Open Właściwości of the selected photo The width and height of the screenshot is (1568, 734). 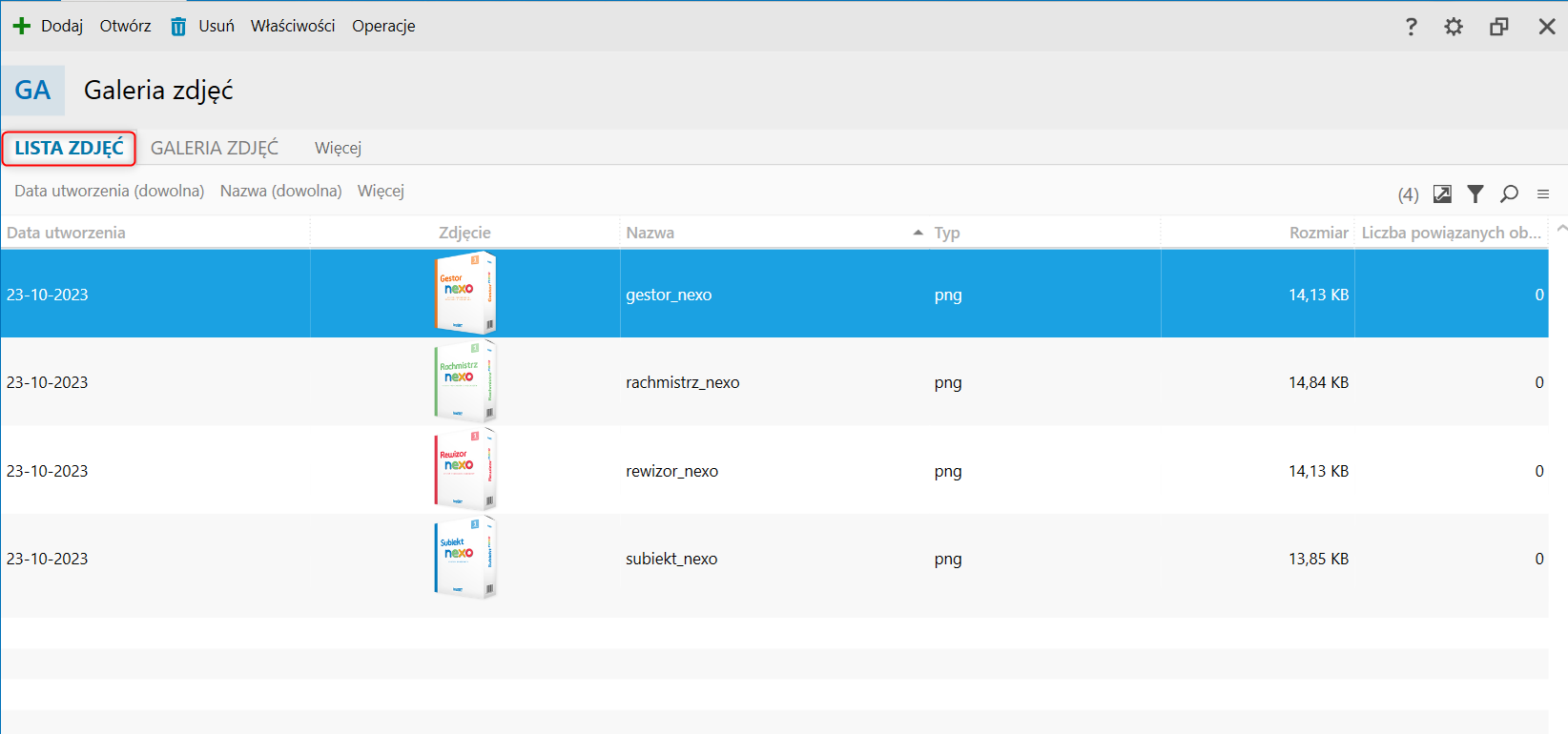click(x=293, y=26)
